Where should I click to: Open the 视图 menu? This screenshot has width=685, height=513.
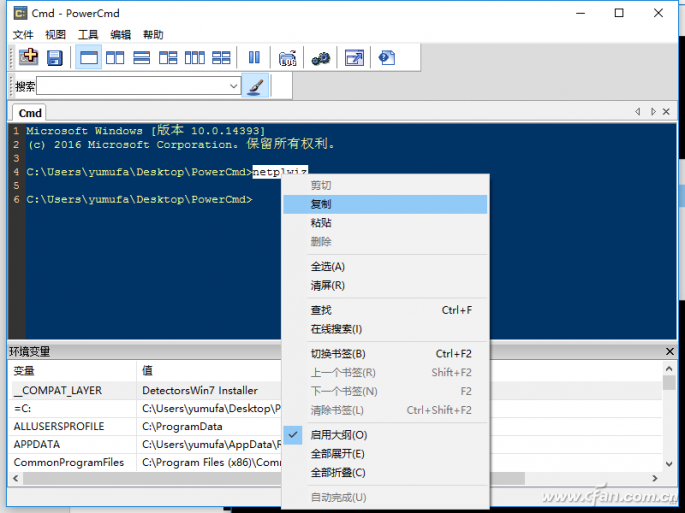[55, 35]
